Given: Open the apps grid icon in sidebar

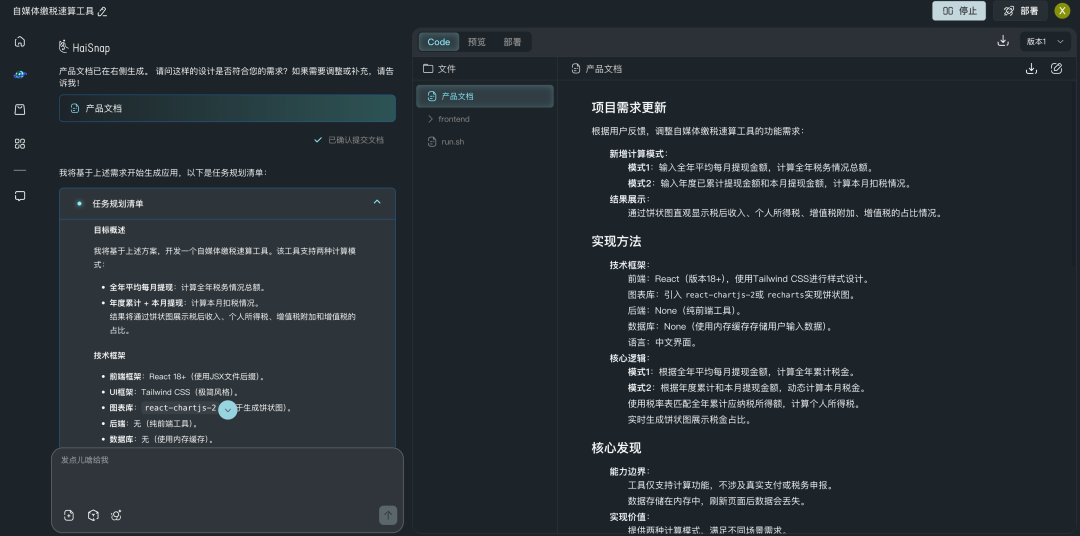Looking at the screenshot, I should click(x=20, y=144).
